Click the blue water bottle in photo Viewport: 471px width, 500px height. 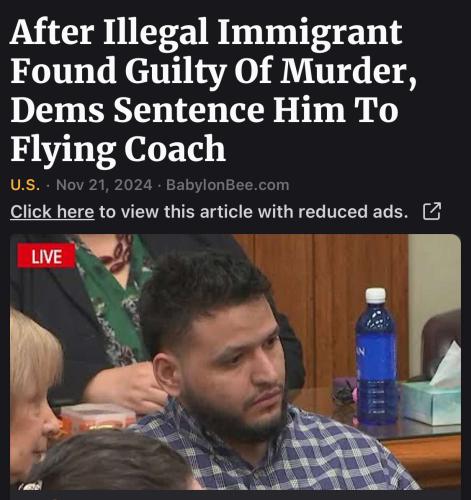point(376,357)
